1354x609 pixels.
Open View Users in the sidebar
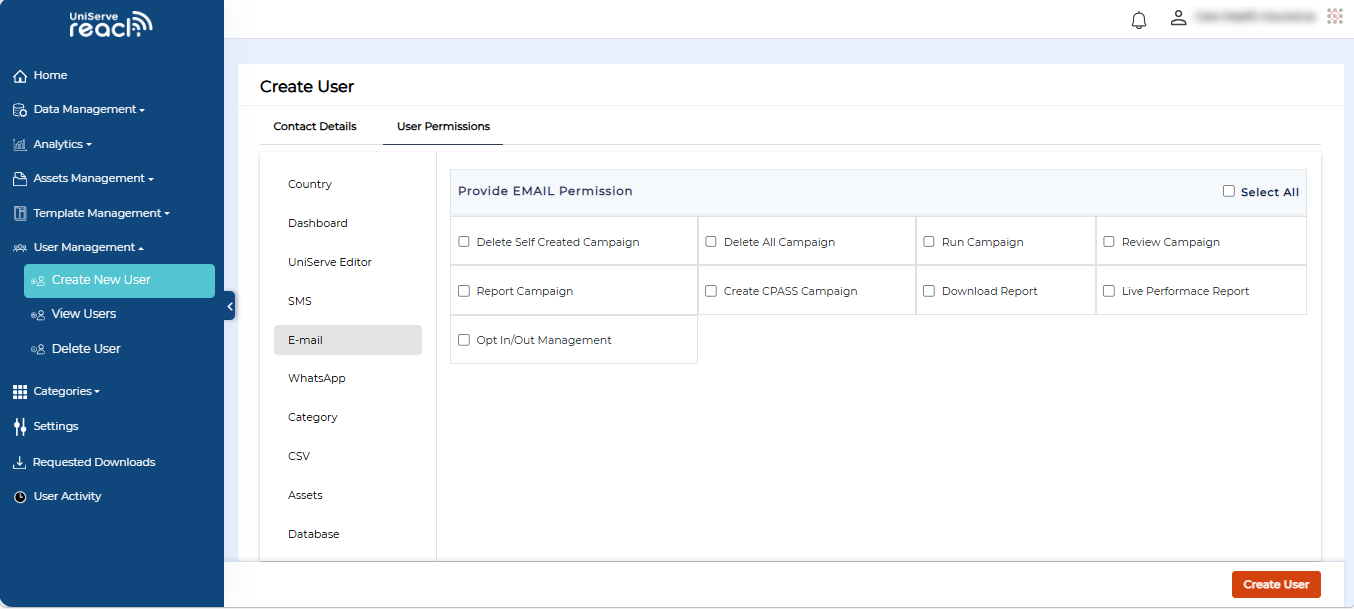(x=84, y=314)
